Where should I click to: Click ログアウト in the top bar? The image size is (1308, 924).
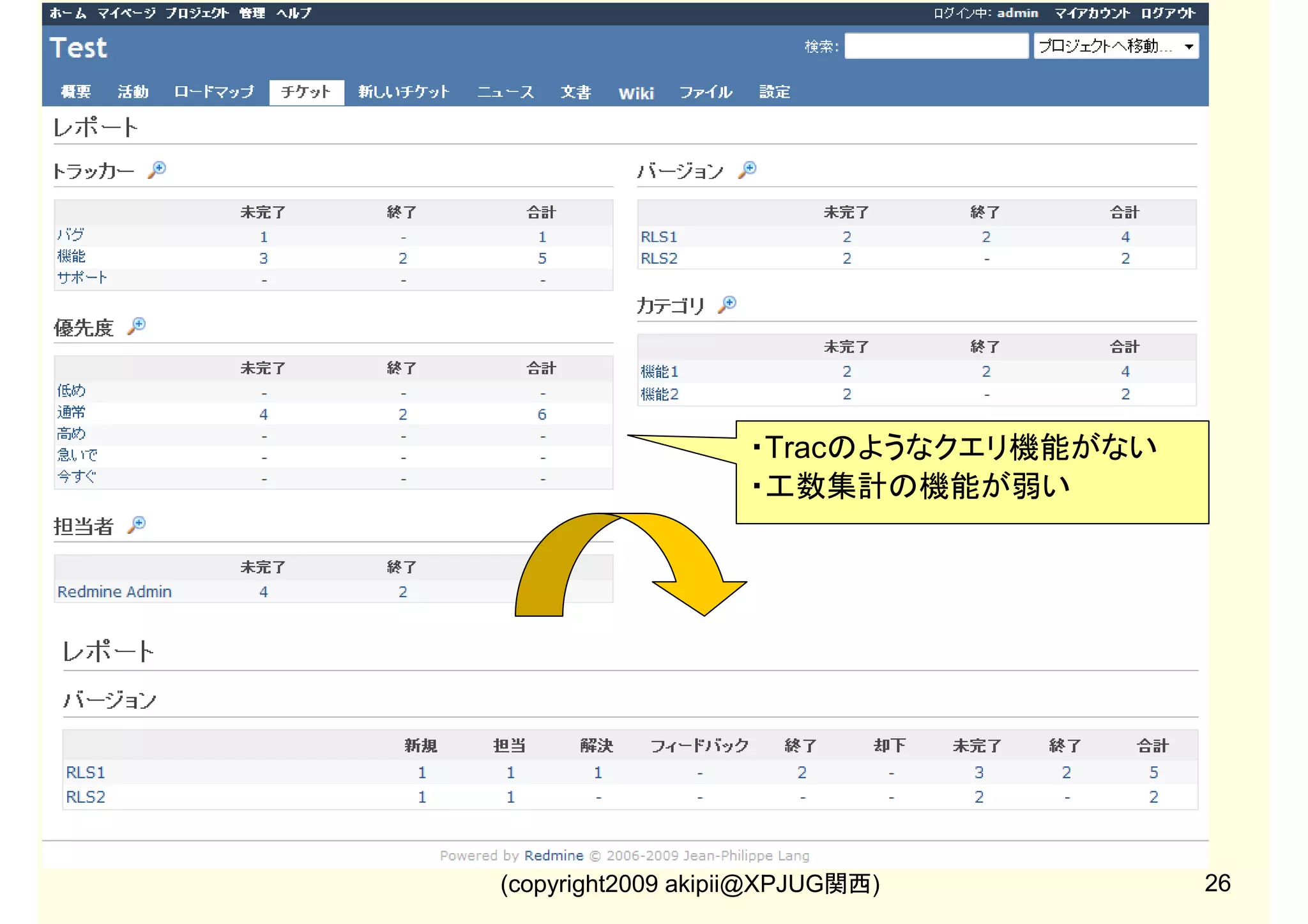1168,13
